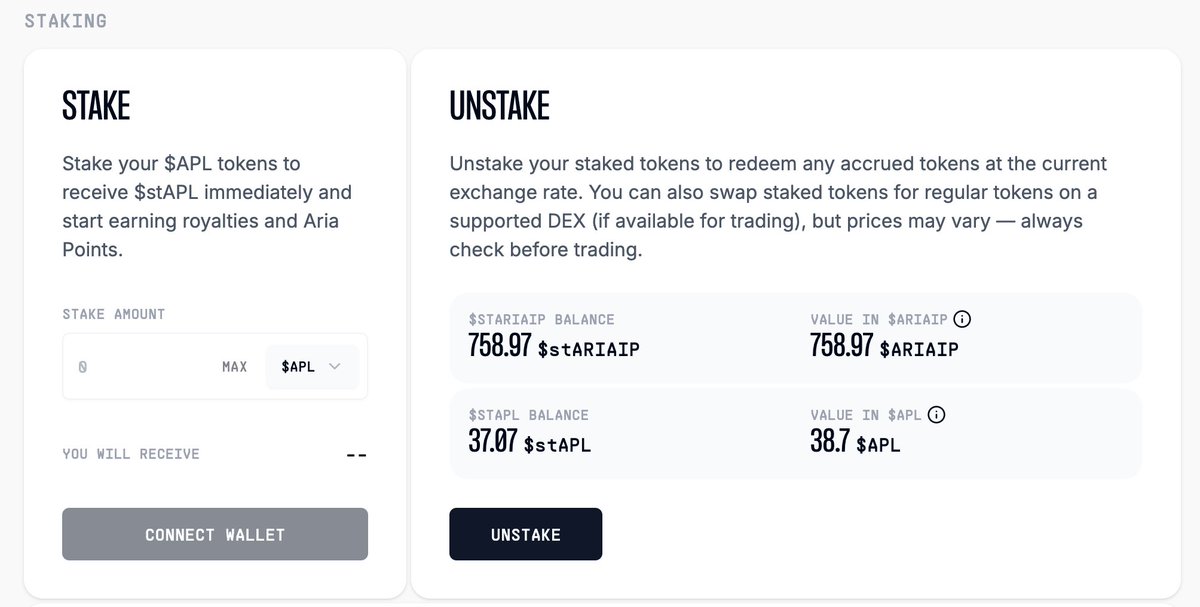Click the info icon beside VALUE IN $APL
This screenshot has height=607, width=1200.
(937, 414)
